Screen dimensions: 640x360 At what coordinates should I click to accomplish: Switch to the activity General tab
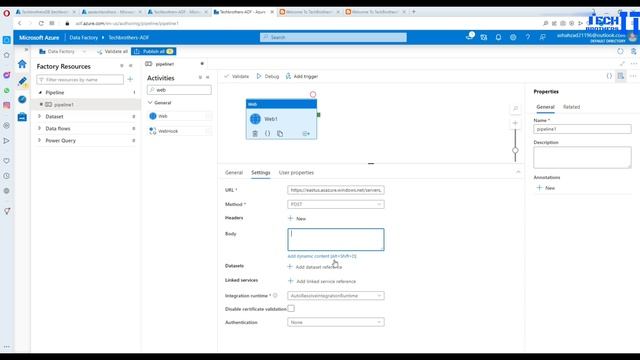coord(234,173)
